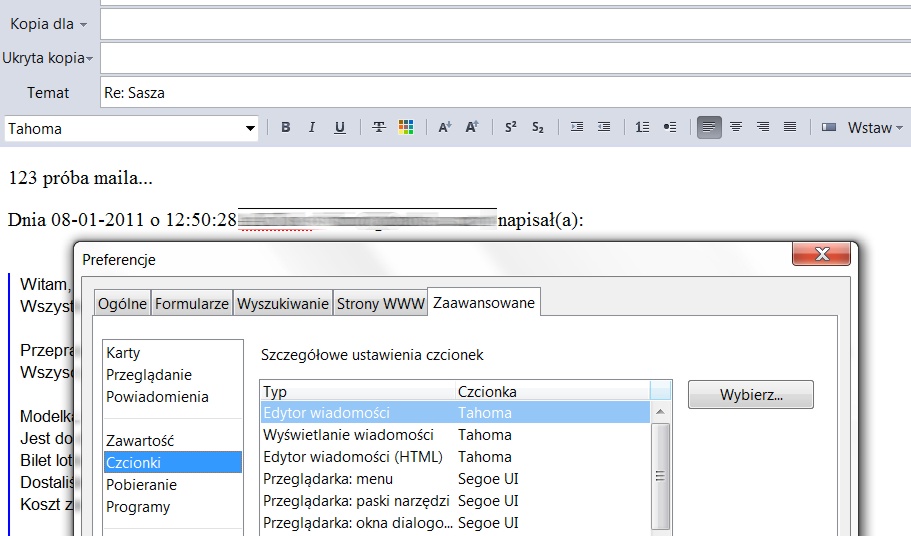
Task: Center-align the message text
Action: pos(736,128)
